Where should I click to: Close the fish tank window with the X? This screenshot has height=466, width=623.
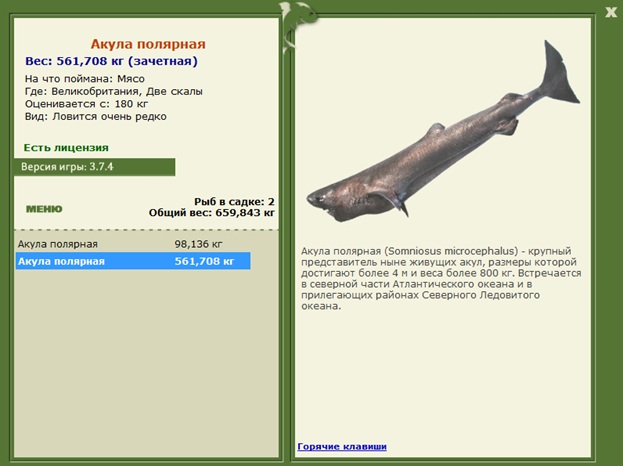click(610, 11)
